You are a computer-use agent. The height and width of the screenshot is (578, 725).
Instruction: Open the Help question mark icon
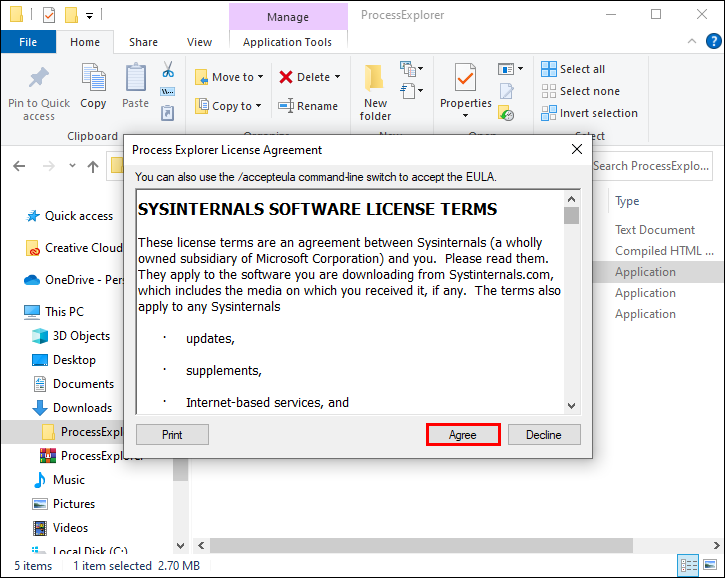(713, 41)
